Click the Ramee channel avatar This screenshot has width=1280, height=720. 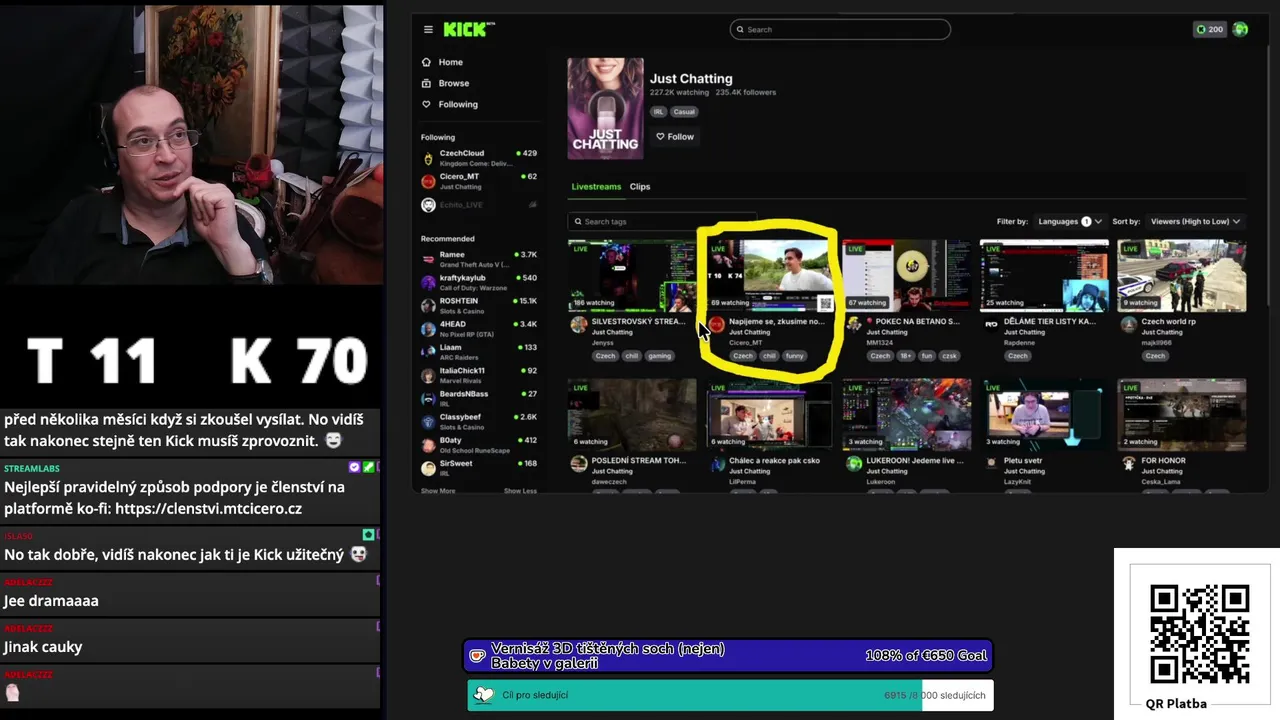pyautogui.click(x=428, y=259)
